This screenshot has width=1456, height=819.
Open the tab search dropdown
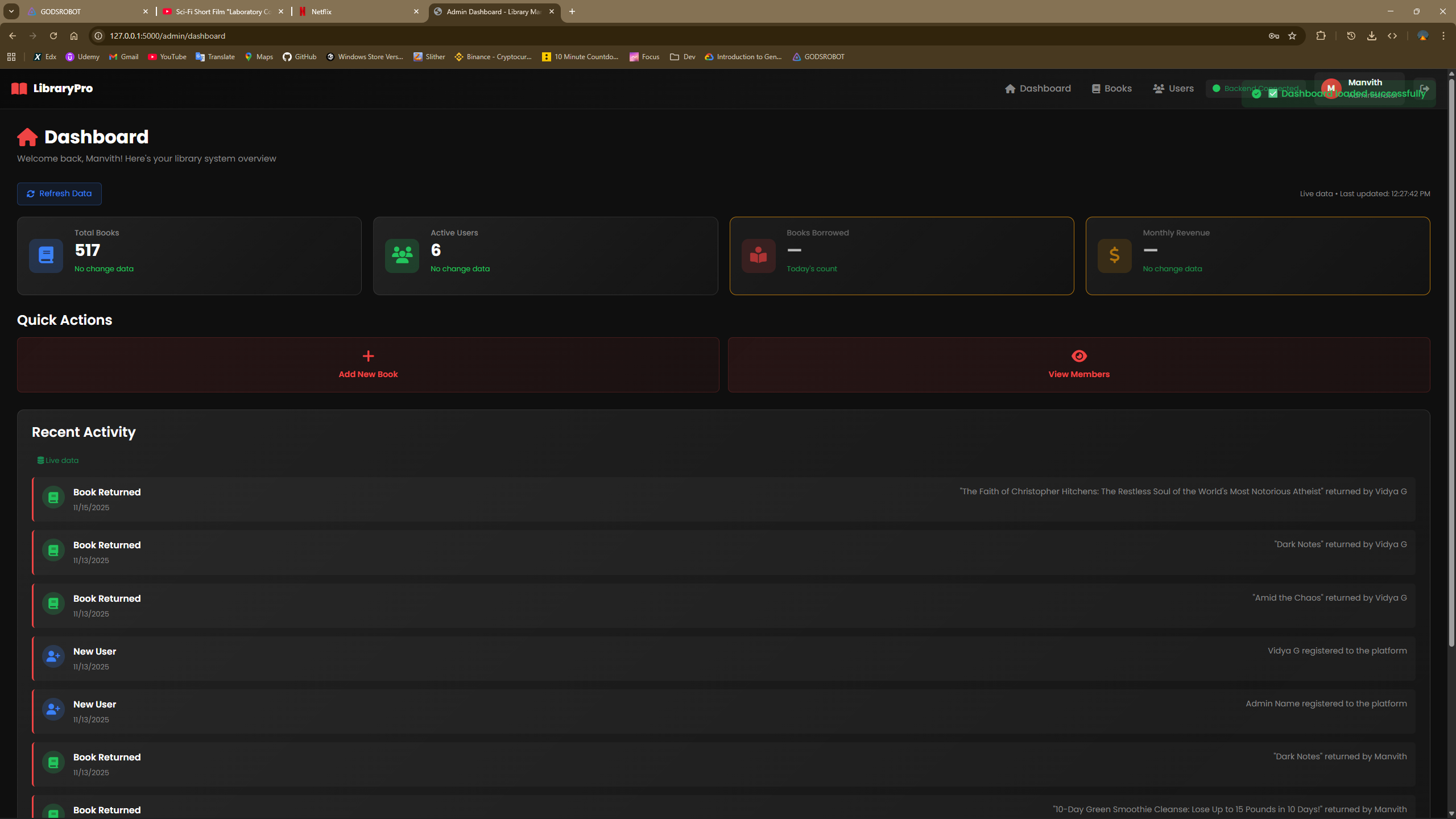[x=11, y=11]
